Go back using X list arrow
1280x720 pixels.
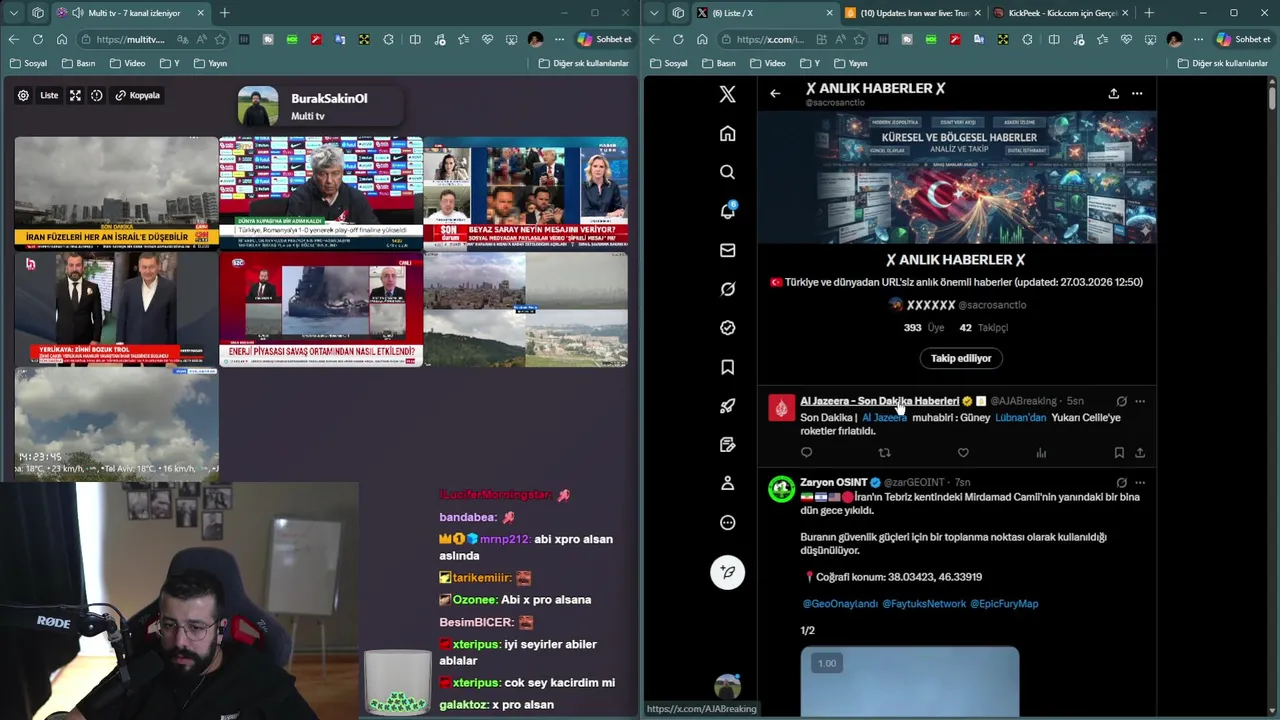pos(775,93)
